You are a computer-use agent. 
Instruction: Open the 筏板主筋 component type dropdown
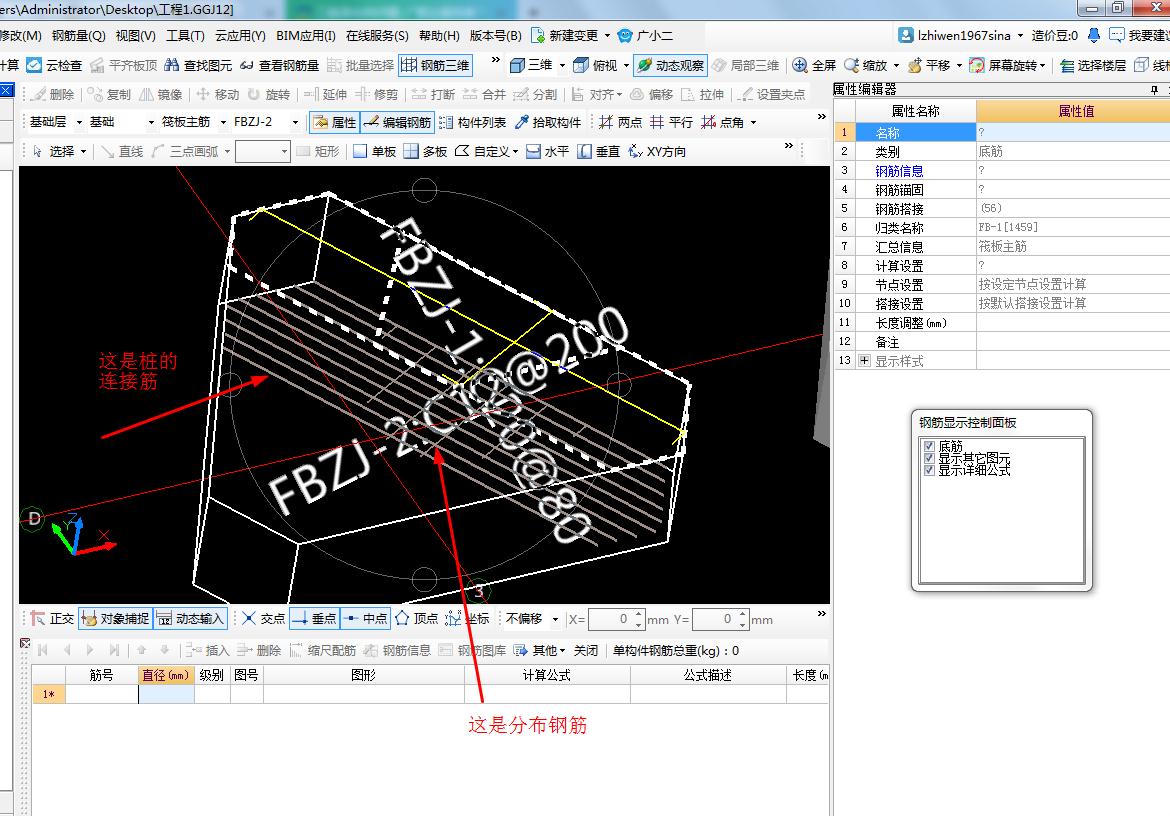coord(223,122)
